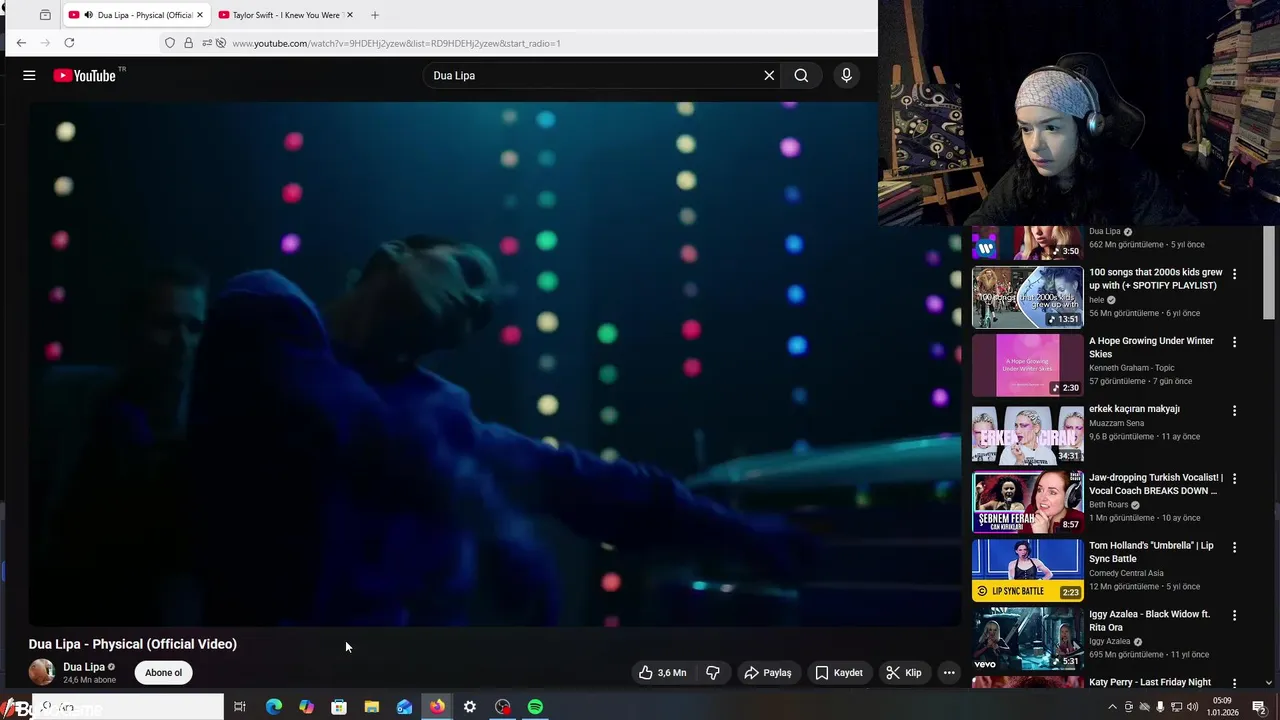Switch to Firefox in the taskbar

[x=437, y=707]
